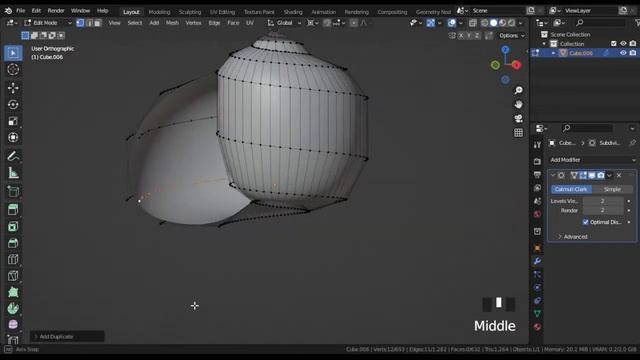Activate the Move tool

13,88
